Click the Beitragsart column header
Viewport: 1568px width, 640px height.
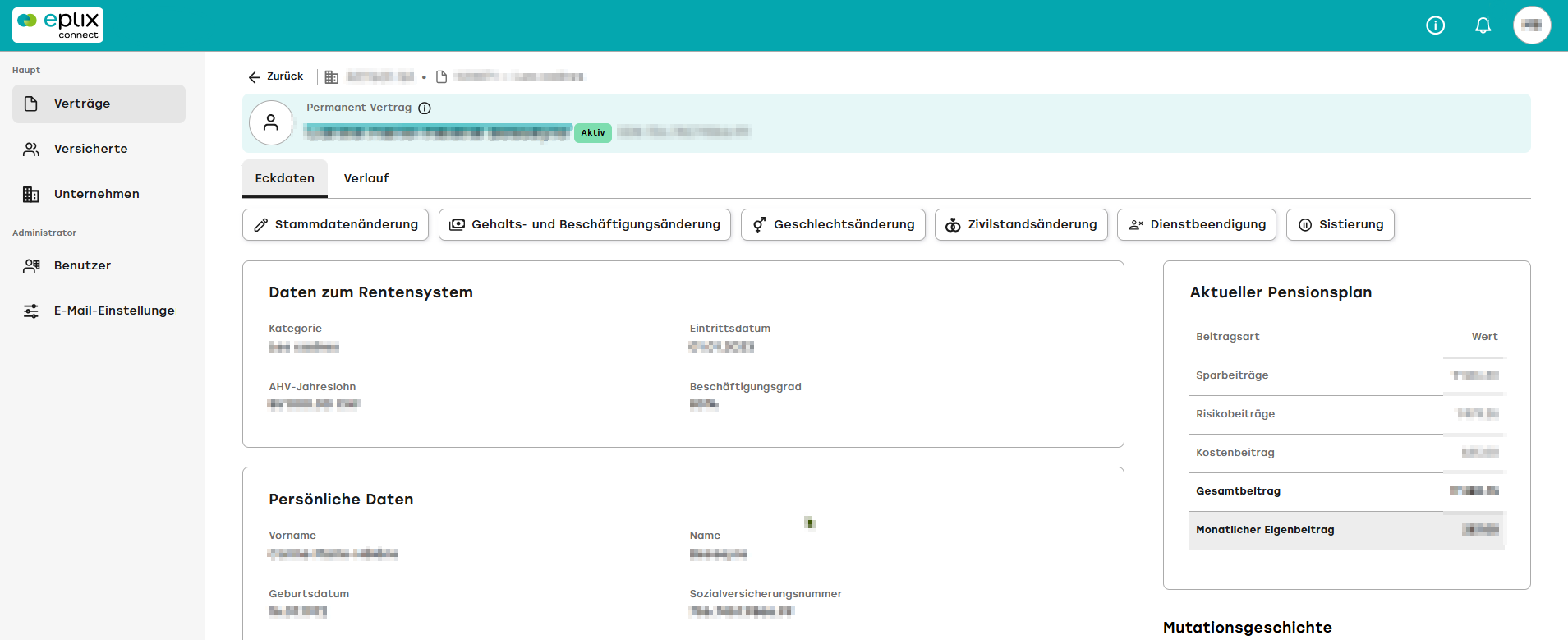[x=1227, y=337]
